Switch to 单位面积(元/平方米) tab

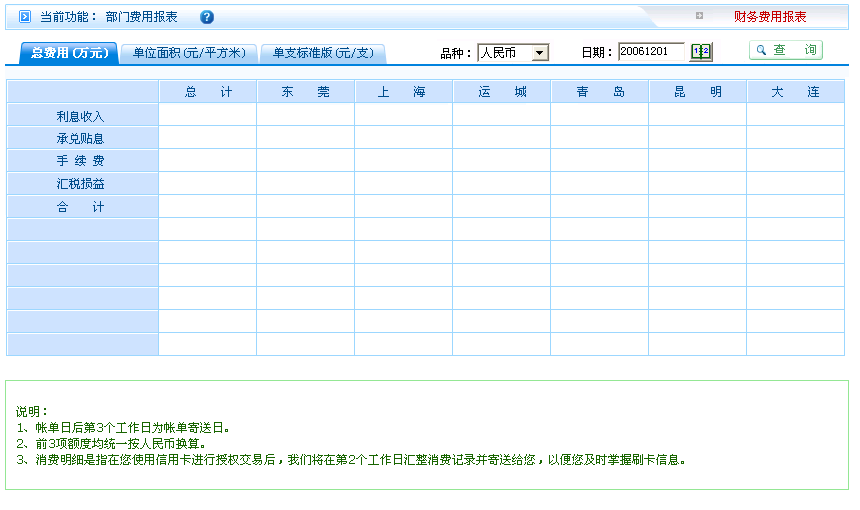[x=189, y=53]
